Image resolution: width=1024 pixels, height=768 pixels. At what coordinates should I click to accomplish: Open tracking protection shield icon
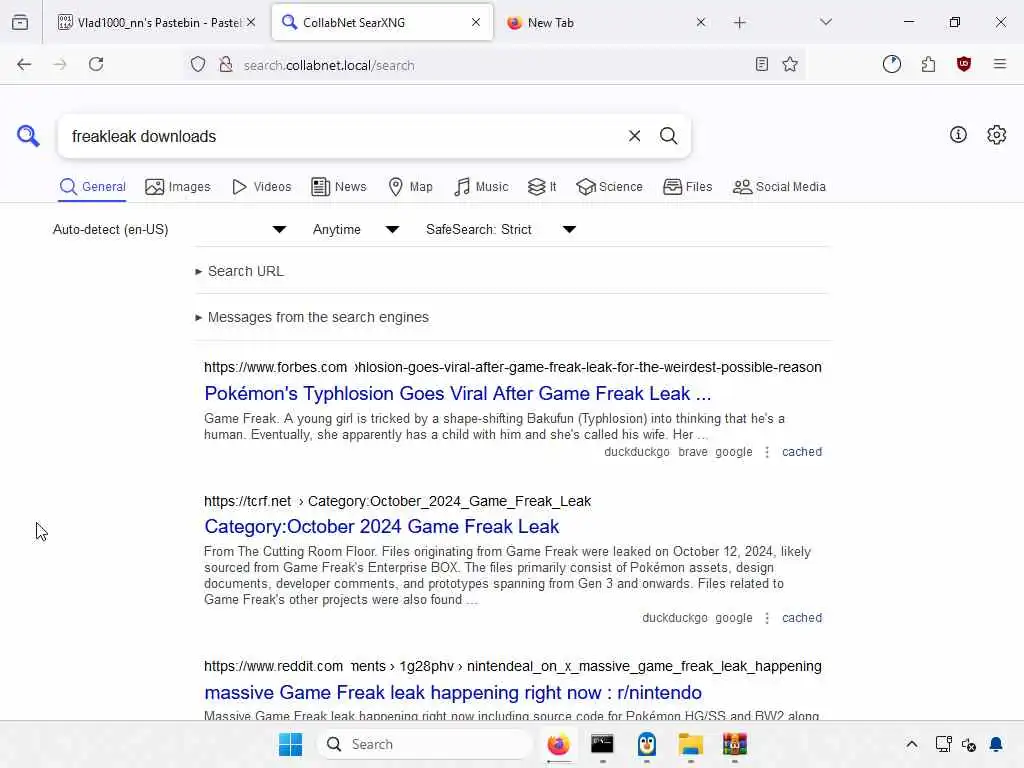point(198,64)
